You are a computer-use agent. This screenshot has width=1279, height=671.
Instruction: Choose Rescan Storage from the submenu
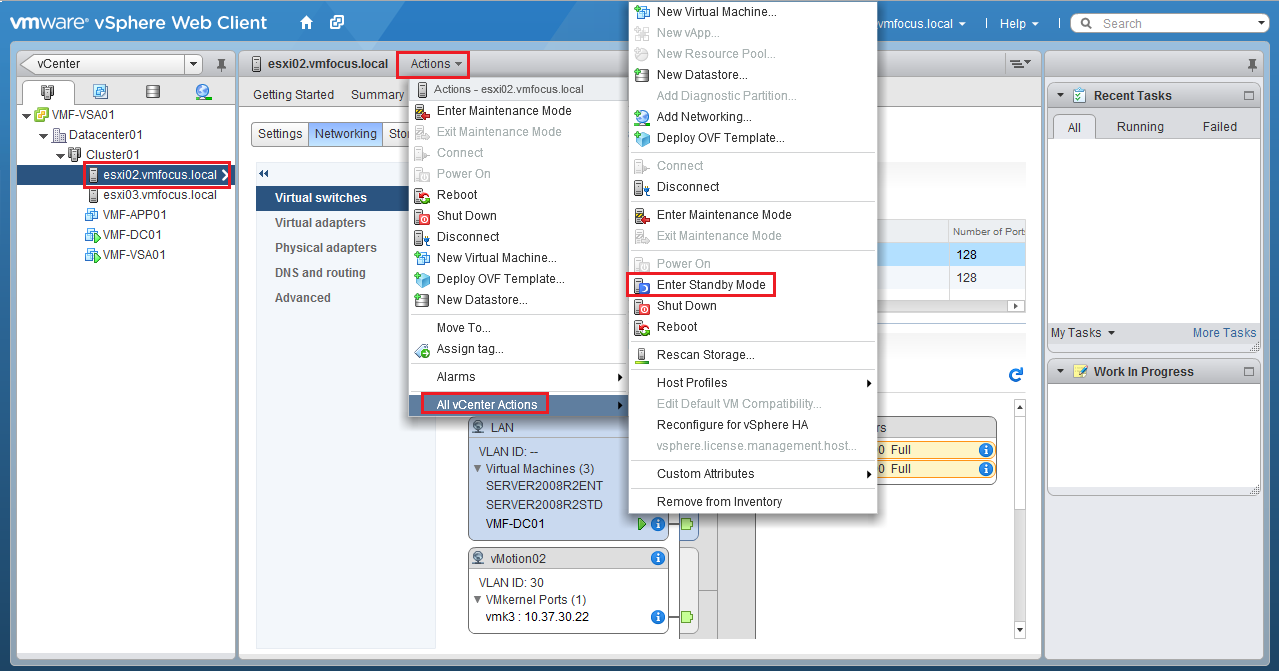point(705,355)
